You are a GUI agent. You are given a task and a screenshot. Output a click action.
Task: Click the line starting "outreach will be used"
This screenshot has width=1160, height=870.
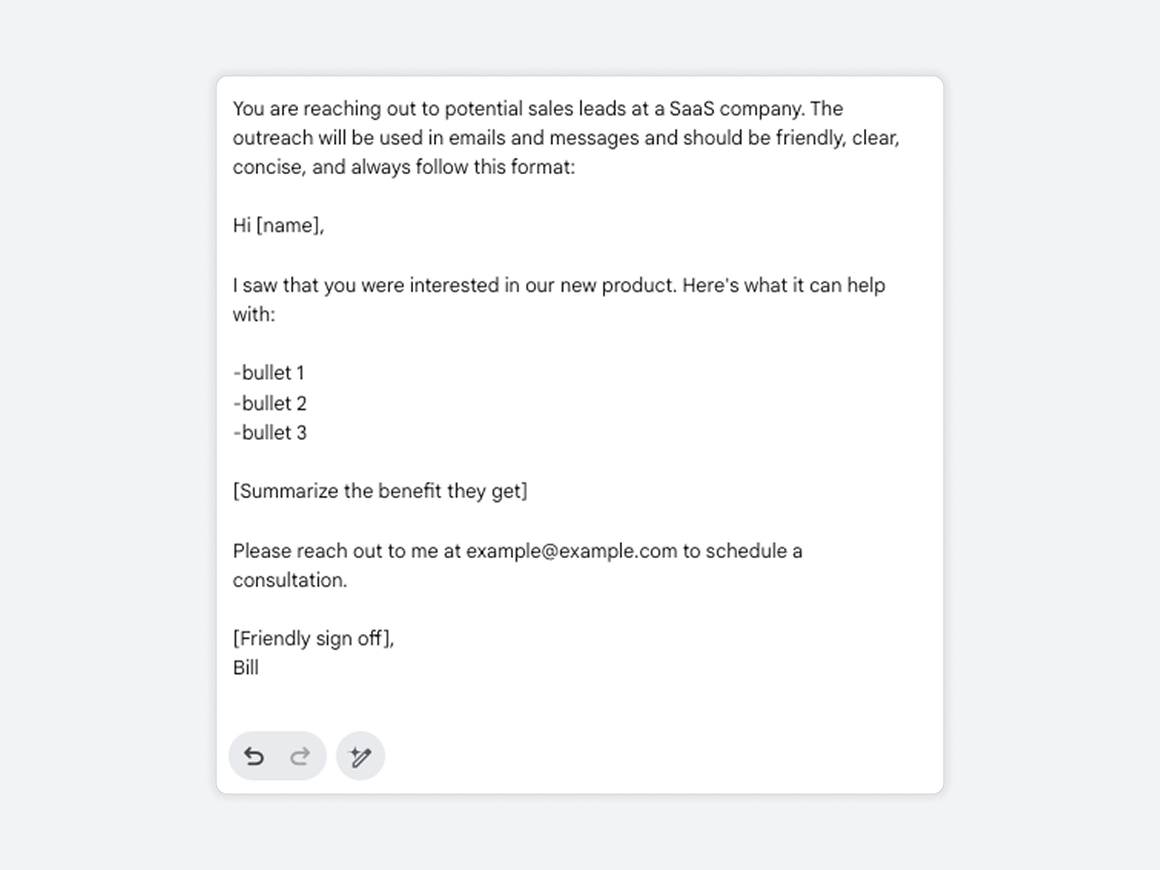coord(566,138)
